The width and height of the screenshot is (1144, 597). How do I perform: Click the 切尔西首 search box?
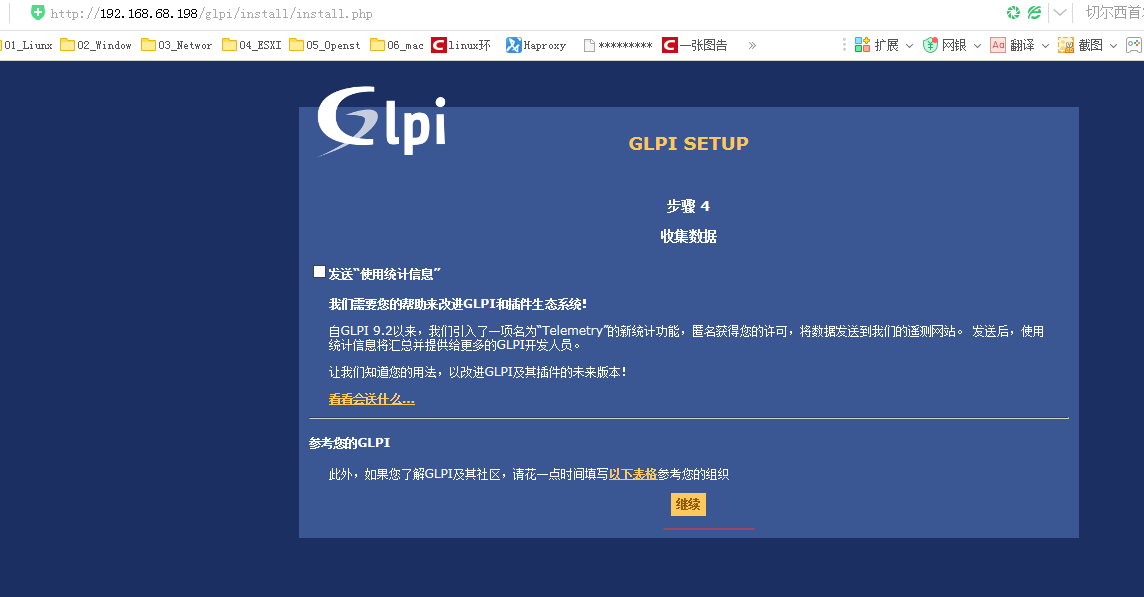coord(1113,12)
